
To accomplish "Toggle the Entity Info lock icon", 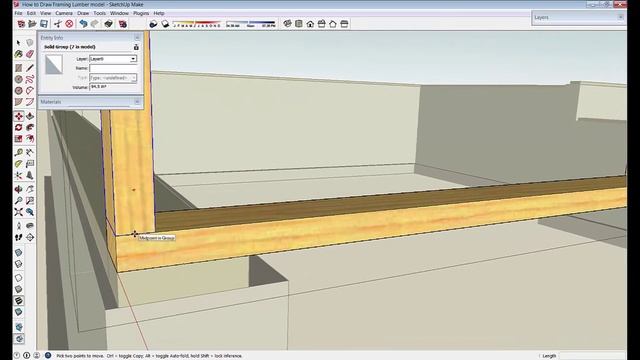I will tap(136, 47).
